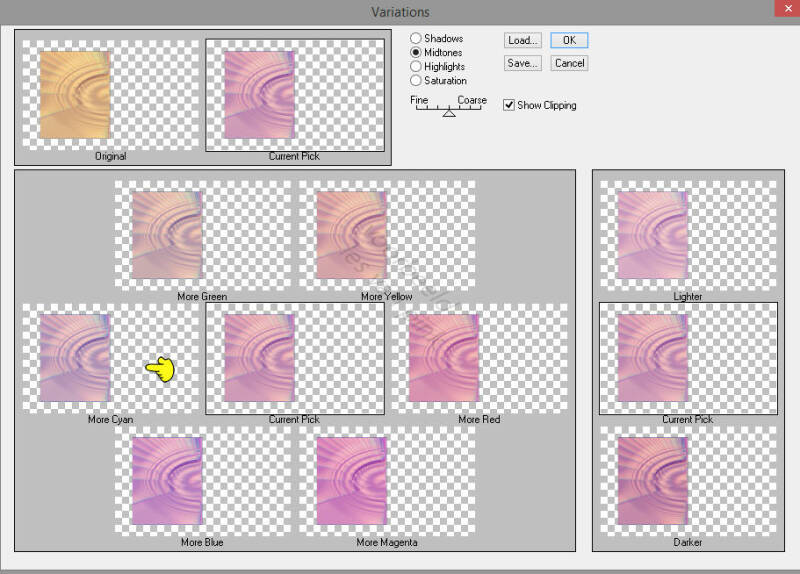Apply the More Magenta variation
800x574 pixels.
point(387,481)
